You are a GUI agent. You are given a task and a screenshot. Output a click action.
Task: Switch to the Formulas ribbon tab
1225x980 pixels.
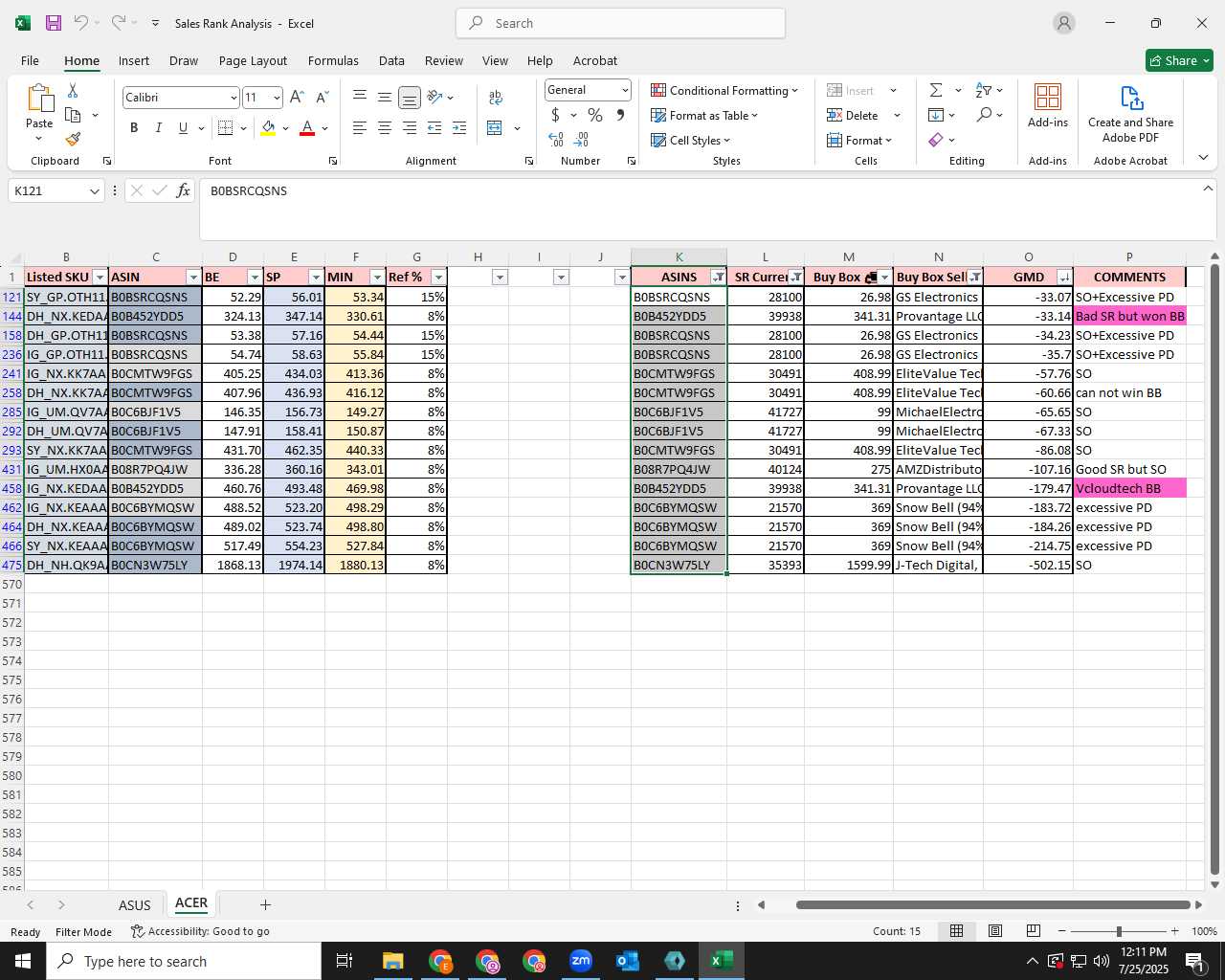(333, 60)
